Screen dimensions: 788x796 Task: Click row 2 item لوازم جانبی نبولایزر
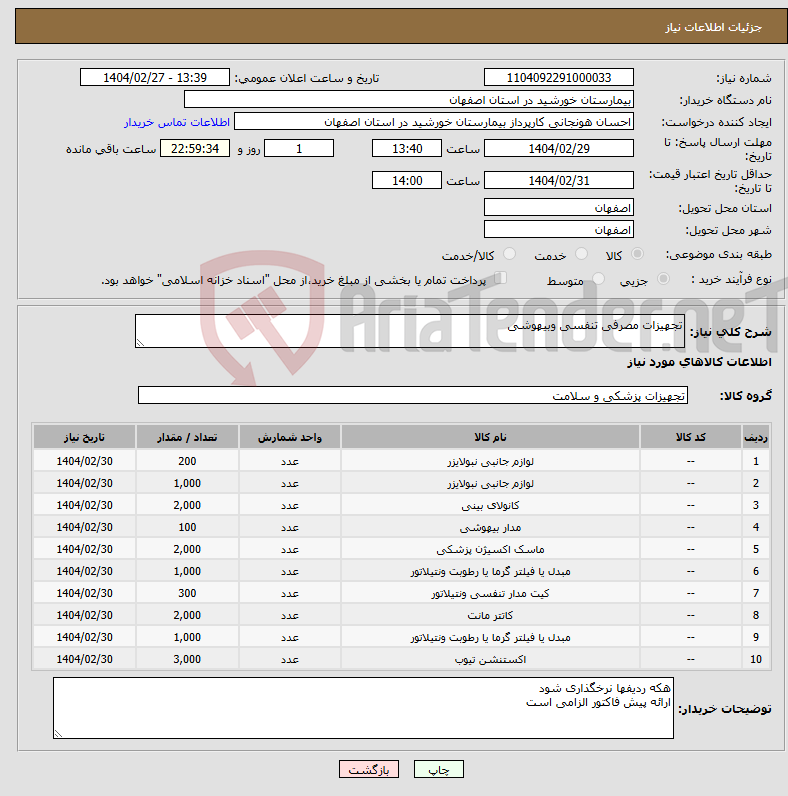click(x=490, y=483)
